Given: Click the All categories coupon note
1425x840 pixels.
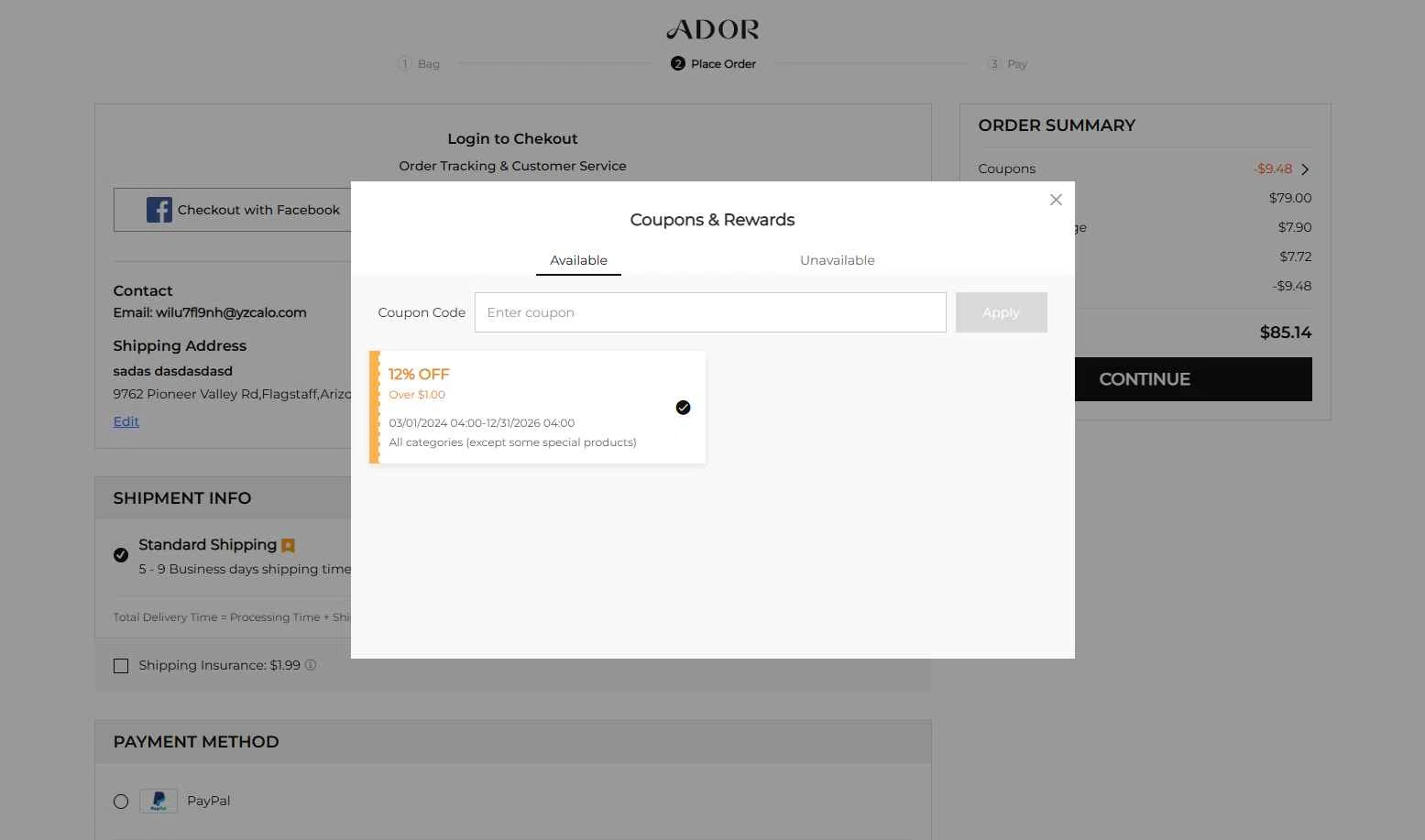Looking at the screenshot, I should (x=512, y=442).
